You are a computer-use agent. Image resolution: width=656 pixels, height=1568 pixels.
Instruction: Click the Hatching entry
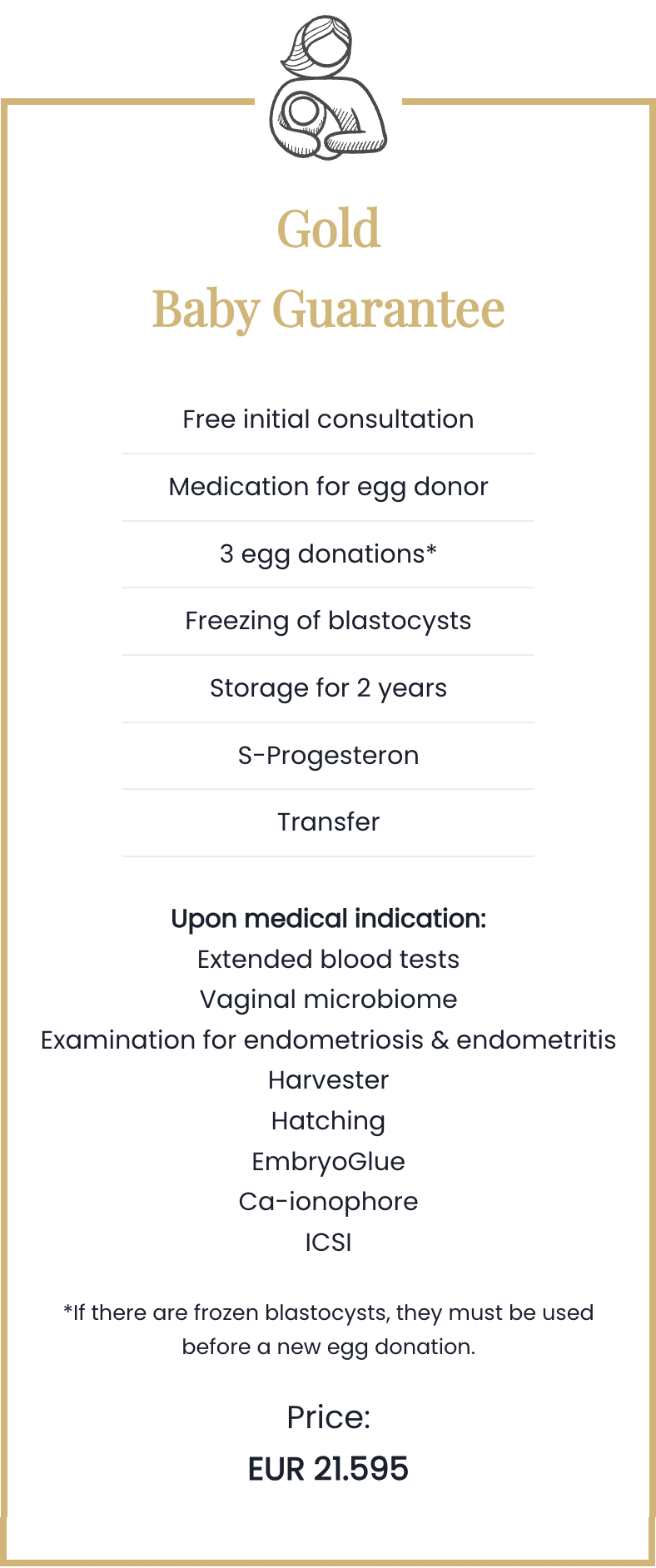tap(328, 1121)
